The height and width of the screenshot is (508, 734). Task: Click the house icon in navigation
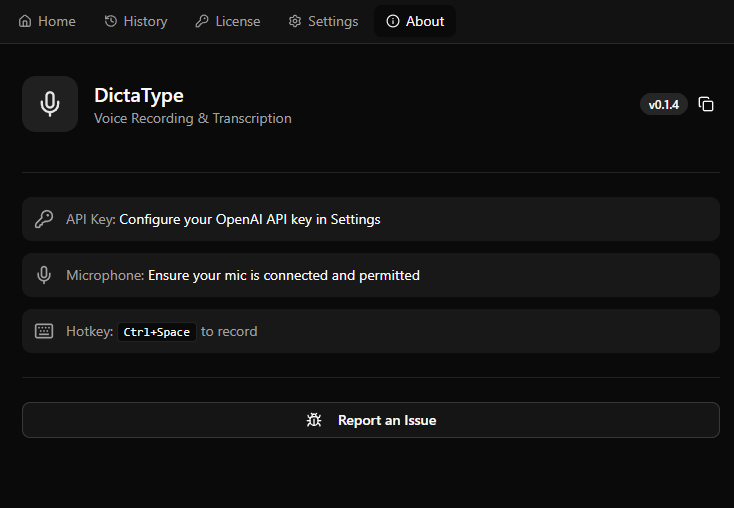click(x=25, y=21)
